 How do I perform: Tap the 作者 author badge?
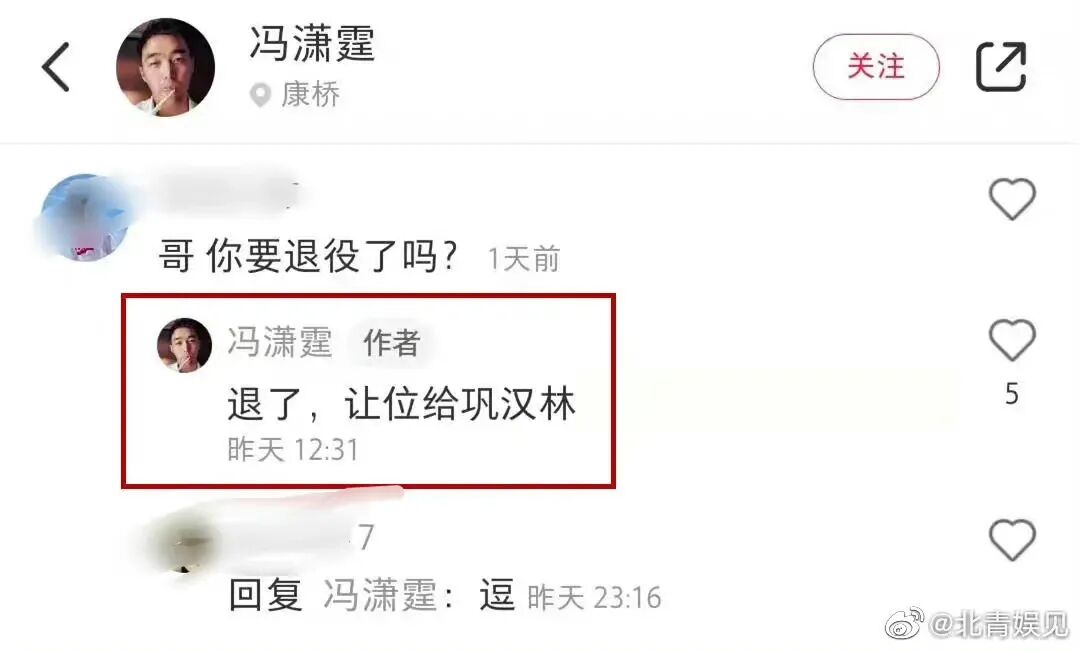tap(391, 342)
